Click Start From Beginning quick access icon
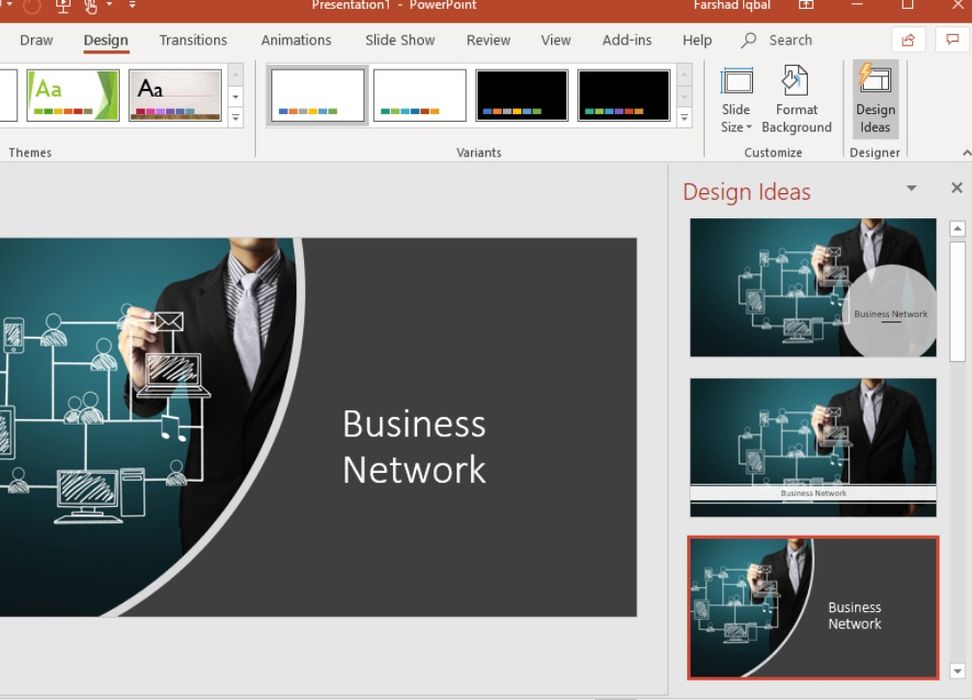Viewport: 972px width, 700px height. 63,6
